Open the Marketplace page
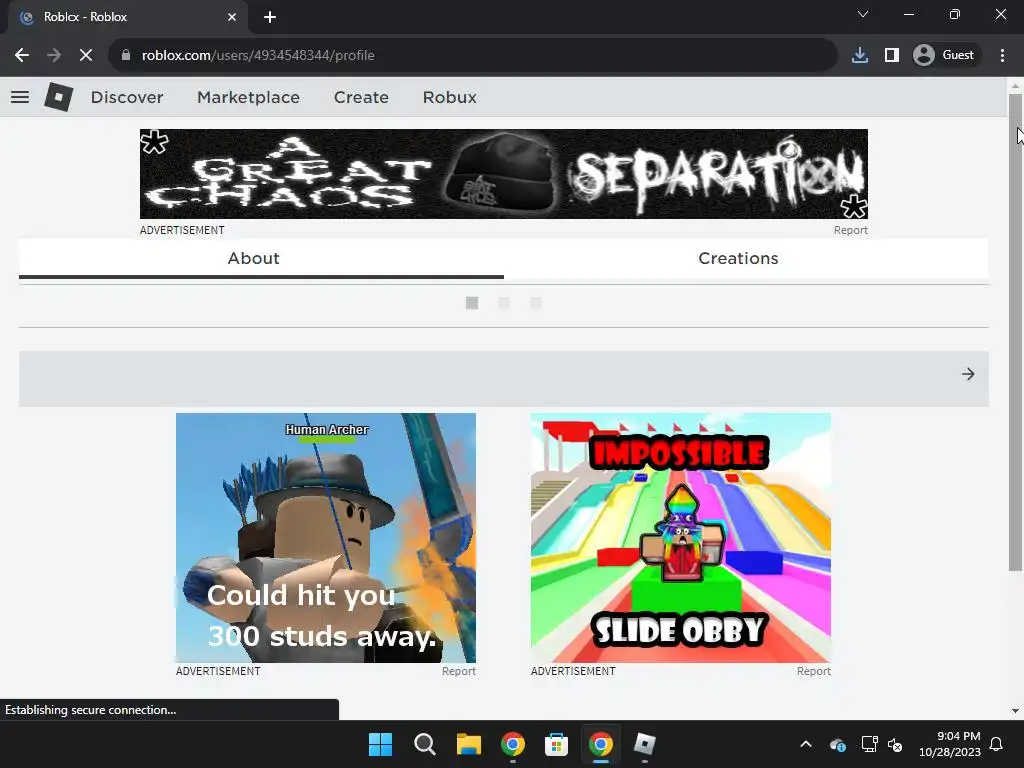The height and width of the screenshot is (768, 1024). [248, 97]
